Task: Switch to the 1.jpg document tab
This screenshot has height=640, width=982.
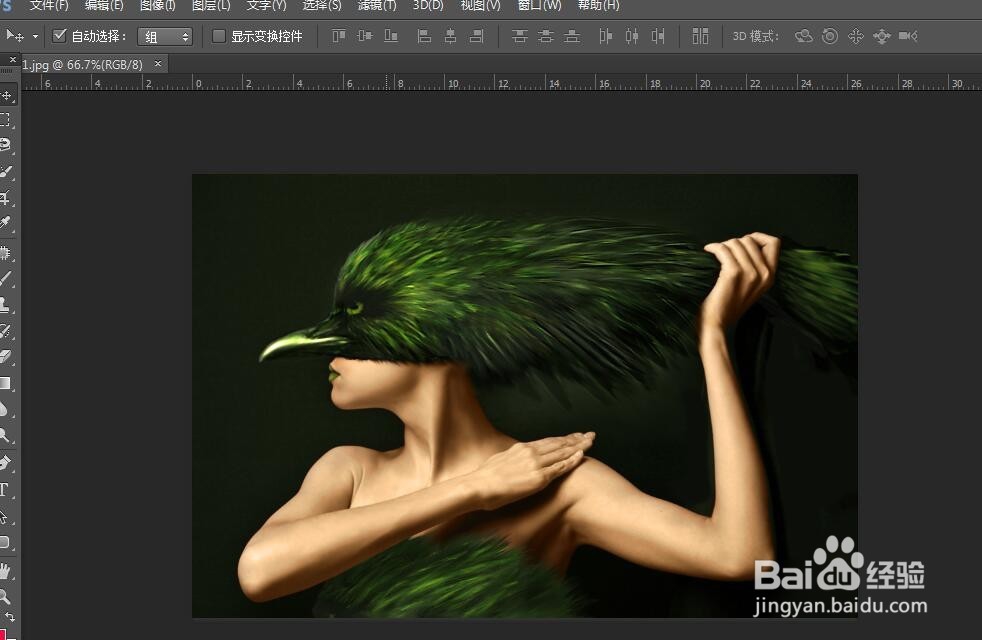Action: 83,65
